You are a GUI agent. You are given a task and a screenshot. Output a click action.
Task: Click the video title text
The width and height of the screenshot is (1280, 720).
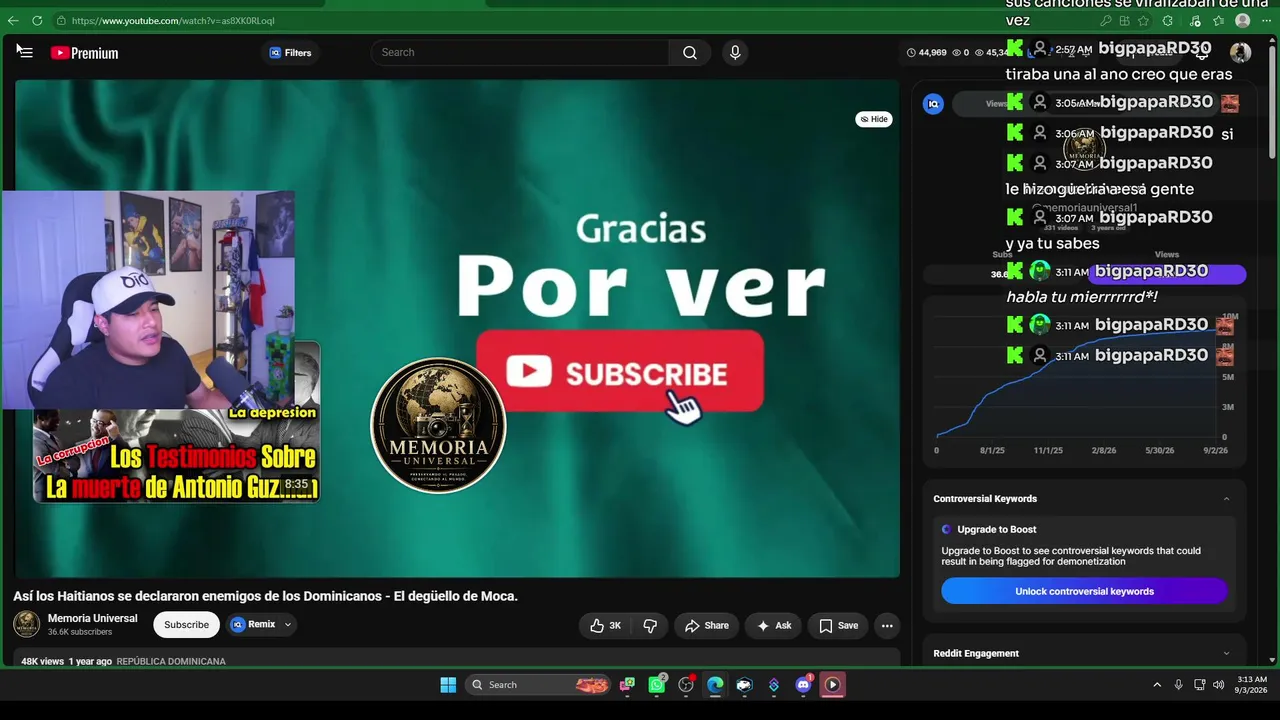(x=265, y=596)
